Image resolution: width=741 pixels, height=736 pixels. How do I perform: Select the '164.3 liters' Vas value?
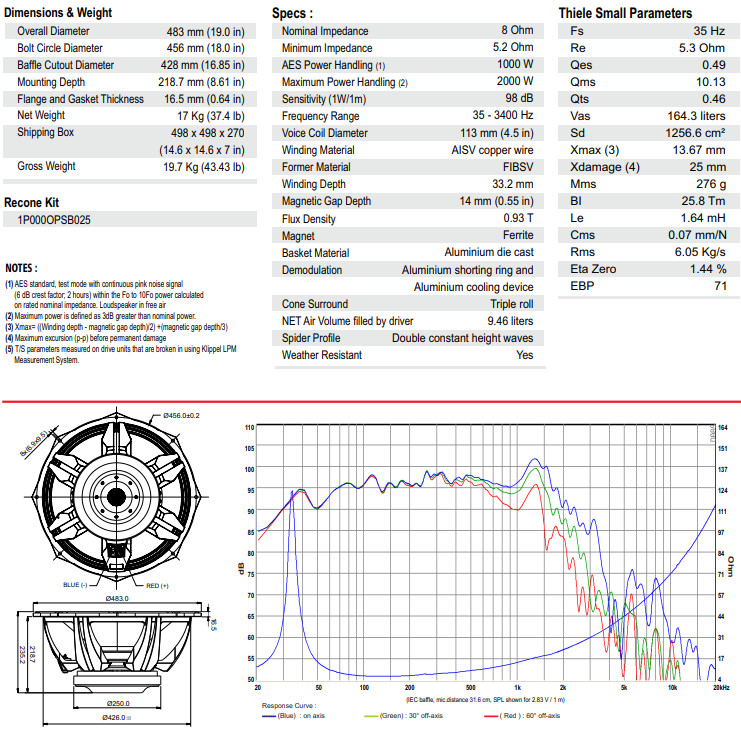click(696, 116)
